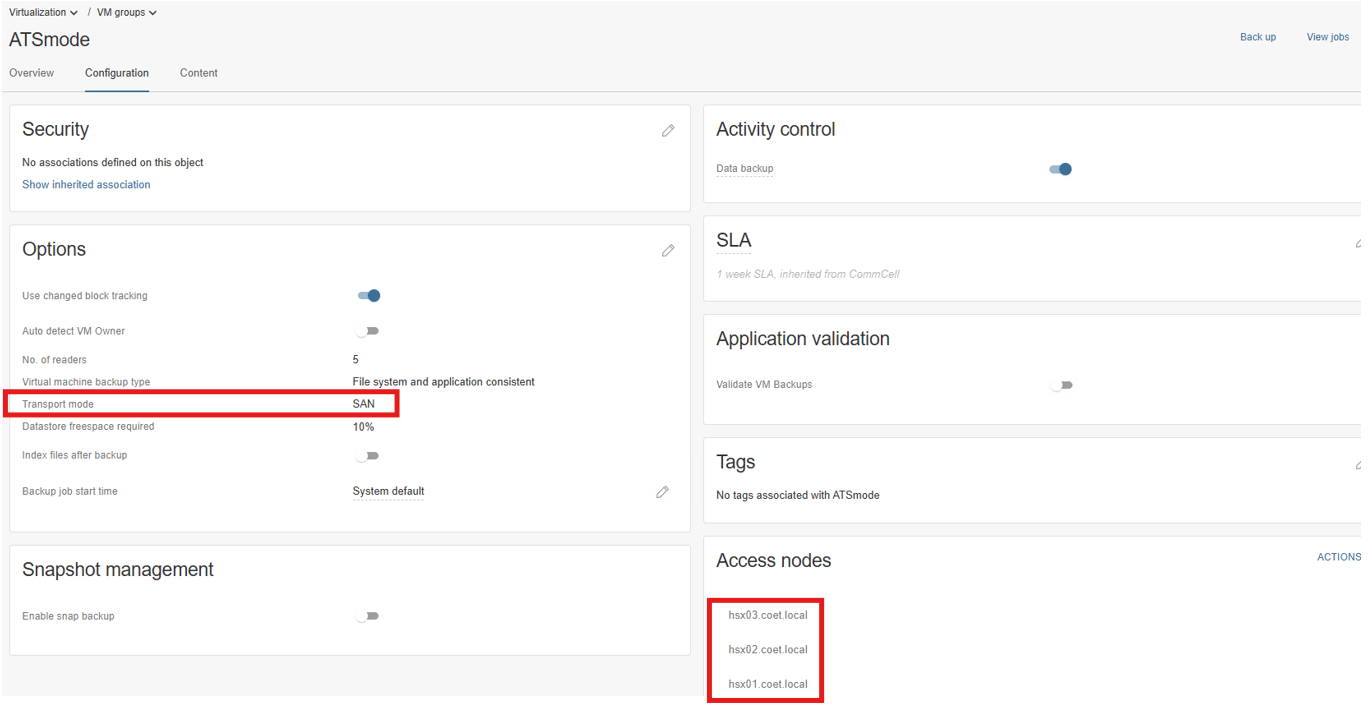Switch to the Overview tab
Screen dimensions: 1368x720
click(x=32, y=73)
